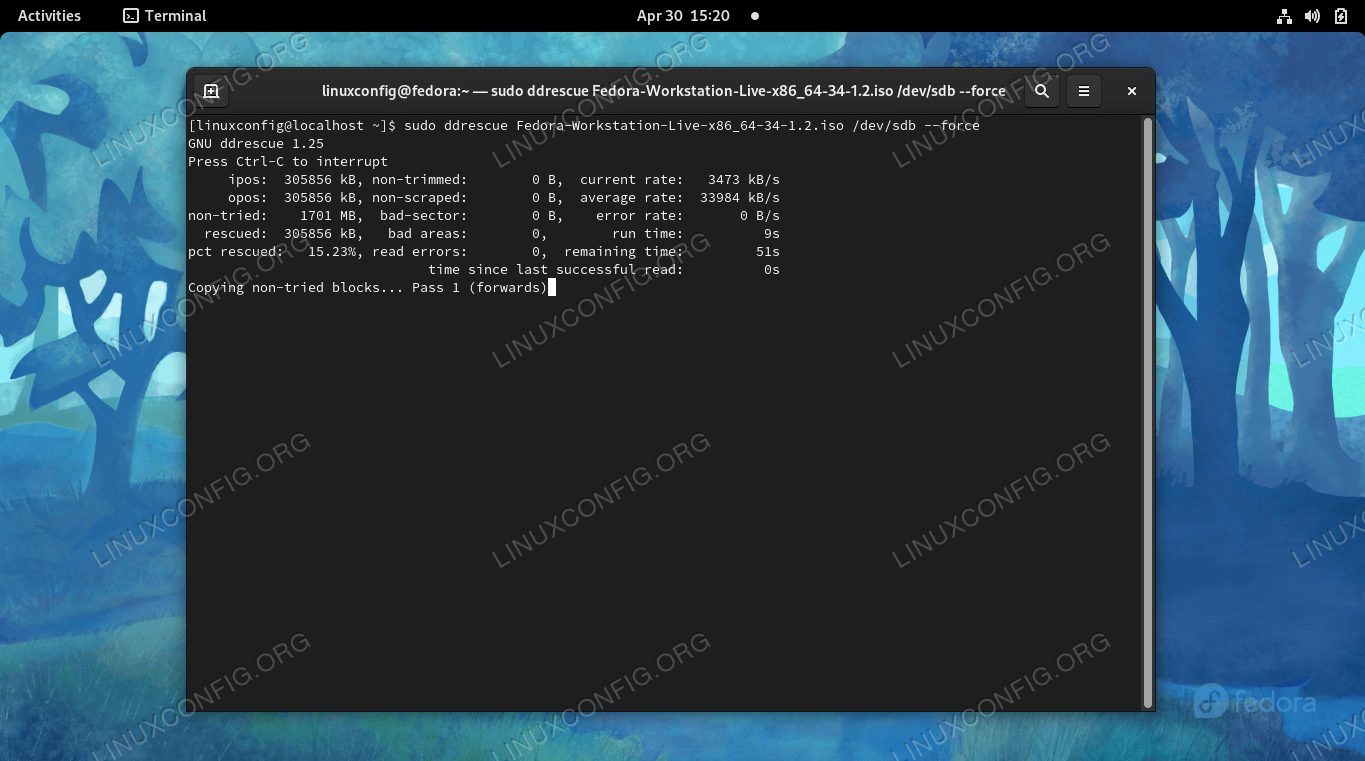Click the terminal icon beside the Terminal label
The image size is (1365, 761).
pos(131,16)
